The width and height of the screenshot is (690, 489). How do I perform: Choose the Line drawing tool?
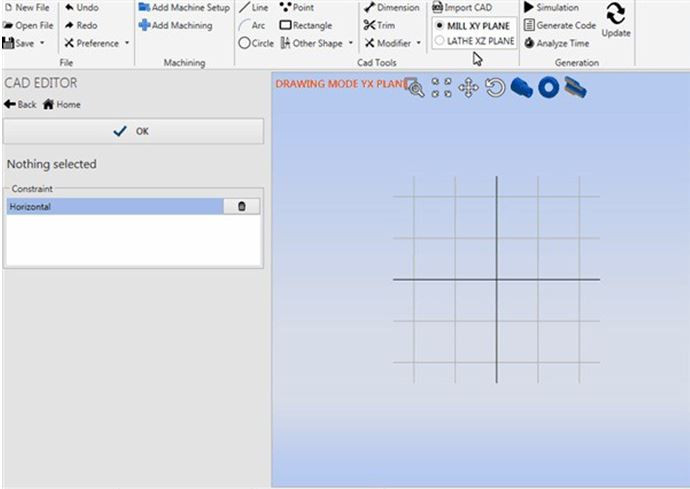(254, 8)
